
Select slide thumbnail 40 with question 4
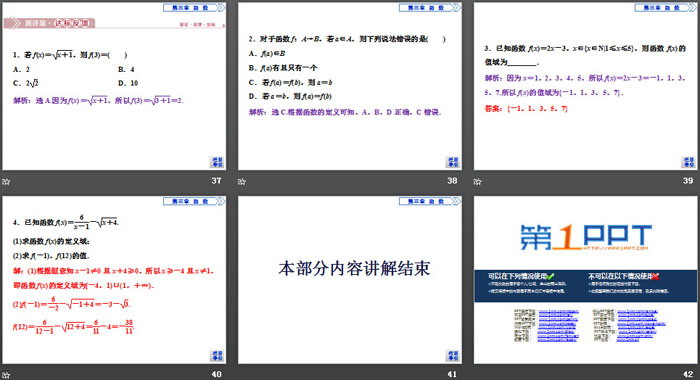click(114, 280)
